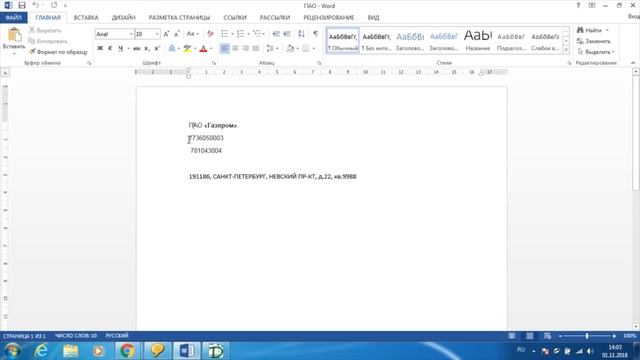Viewport: 640px width, 360px height.
Task: Switch to Read Mode view icon
Action: pyautogui.click(x=512, y=336)
